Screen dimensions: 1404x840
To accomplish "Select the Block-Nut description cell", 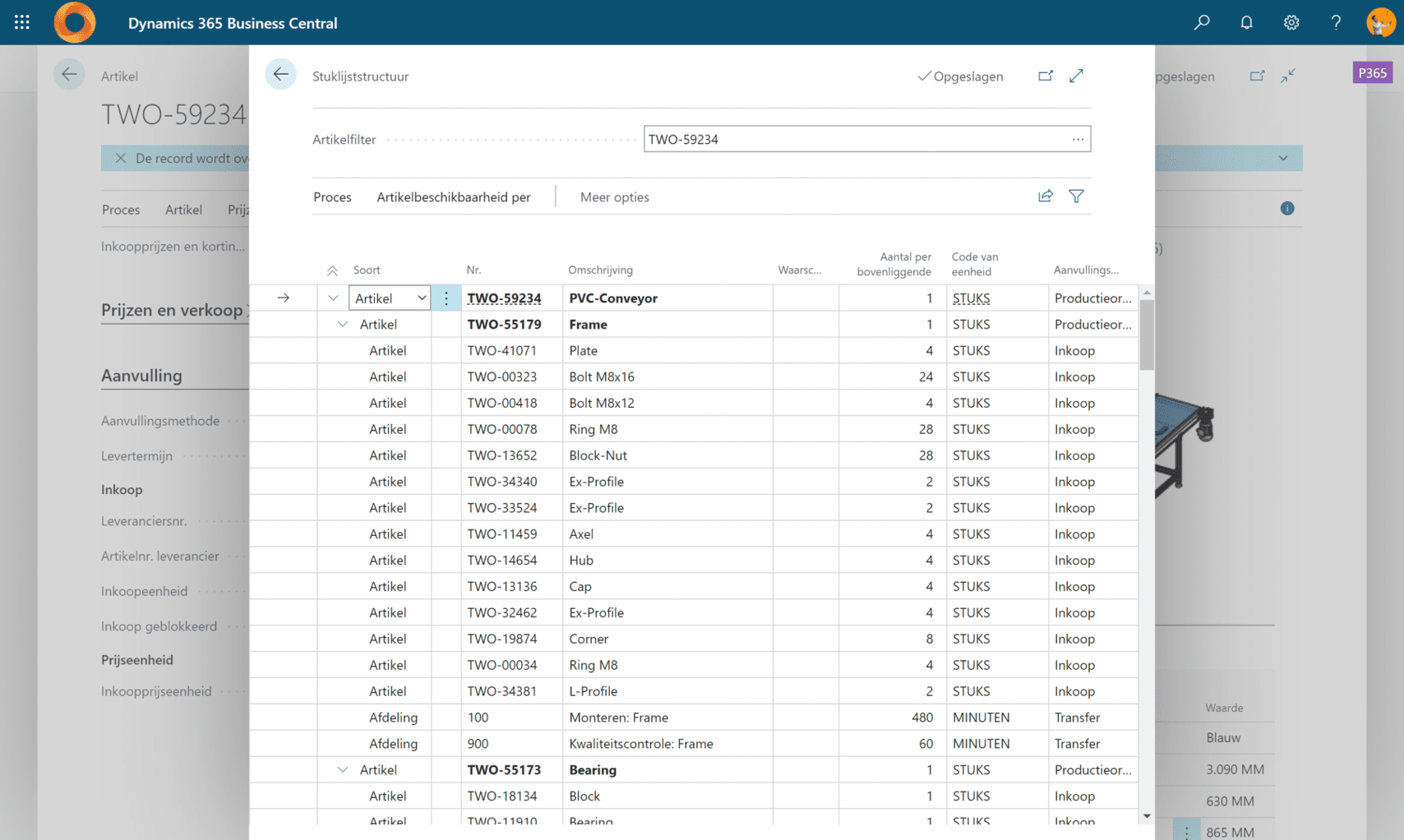I will tap(667, 455).
